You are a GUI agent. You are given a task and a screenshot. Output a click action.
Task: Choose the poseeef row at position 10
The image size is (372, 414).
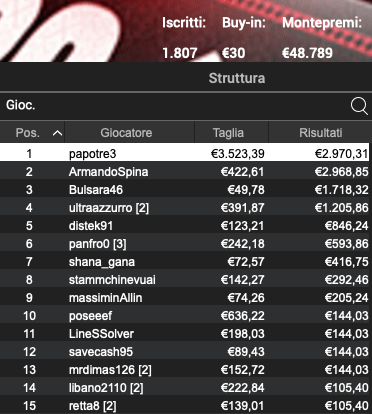tap(184, 316)
